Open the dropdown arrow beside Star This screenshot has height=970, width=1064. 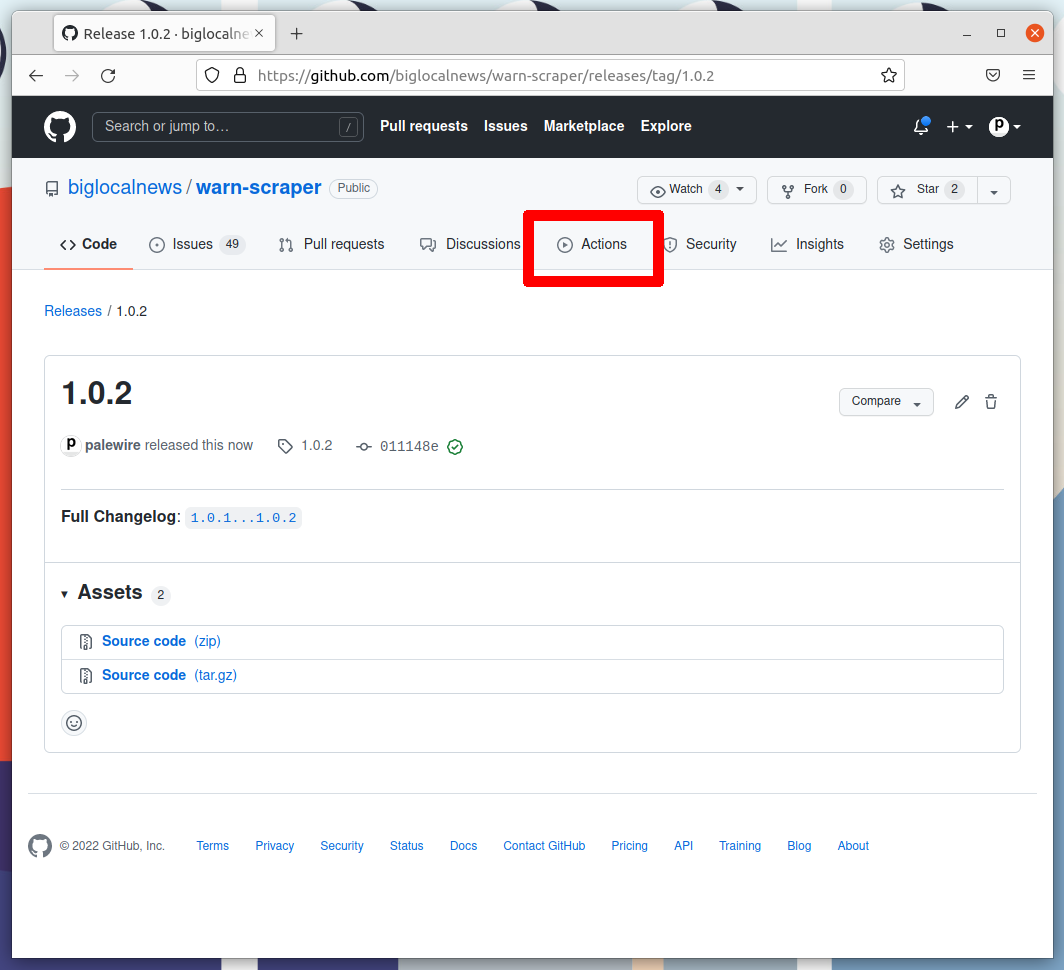[x=993, y=191]
